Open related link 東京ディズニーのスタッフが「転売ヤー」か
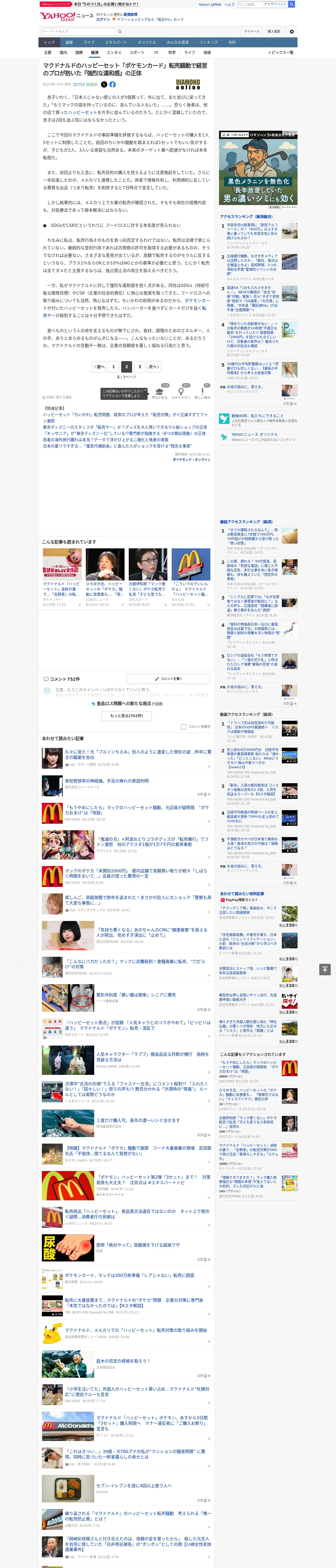The height and width of the screenshot is (1568, 336). (x=125, y=427)
